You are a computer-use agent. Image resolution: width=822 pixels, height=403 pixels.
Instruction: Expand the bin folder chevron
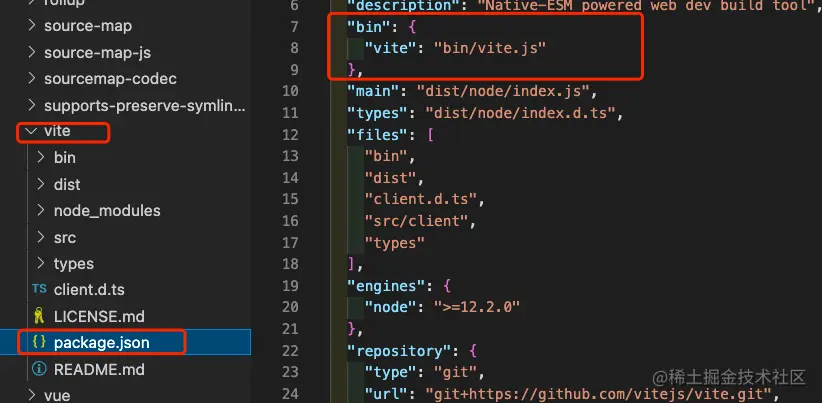[x=41, y=157]
